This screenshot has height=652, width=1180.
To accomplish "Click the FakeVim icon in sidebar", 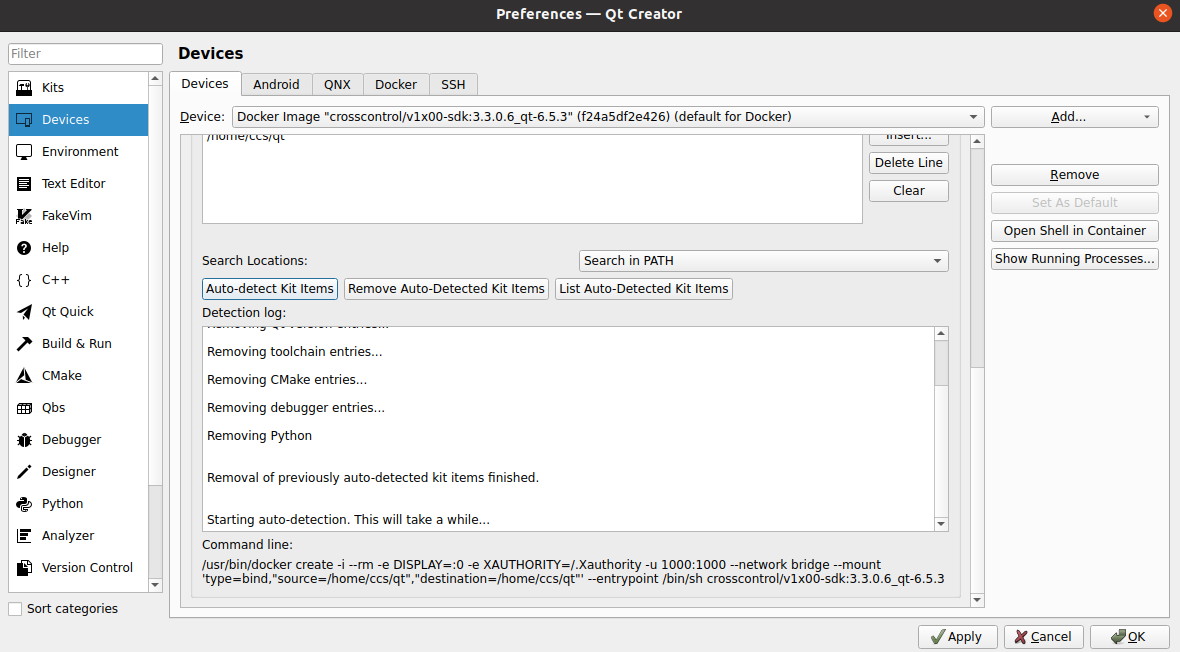I will tap(25, 216).
